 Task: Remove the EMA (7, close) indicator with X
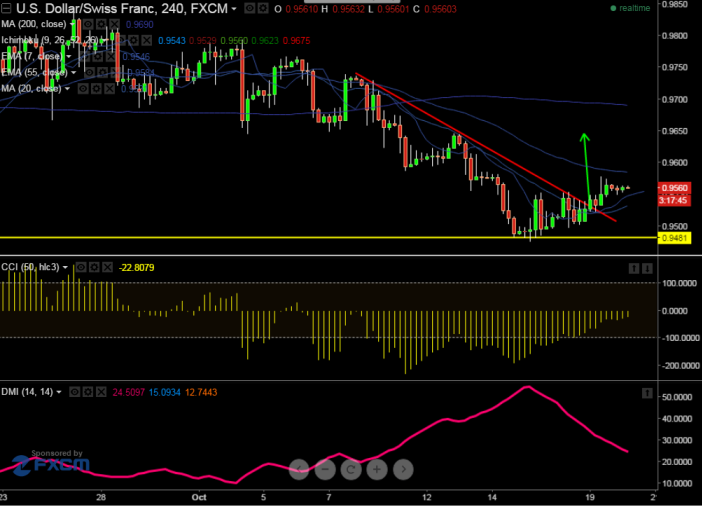tap(111, 56)
